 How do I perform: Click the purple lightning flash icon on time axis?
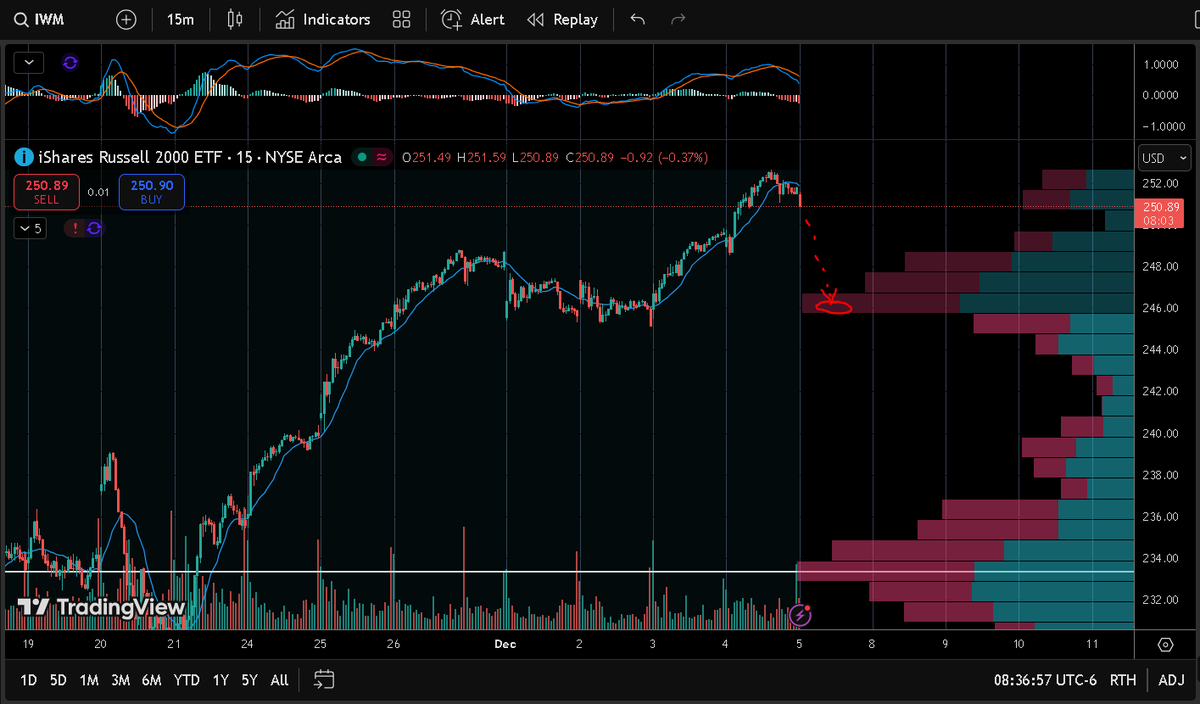800,614
